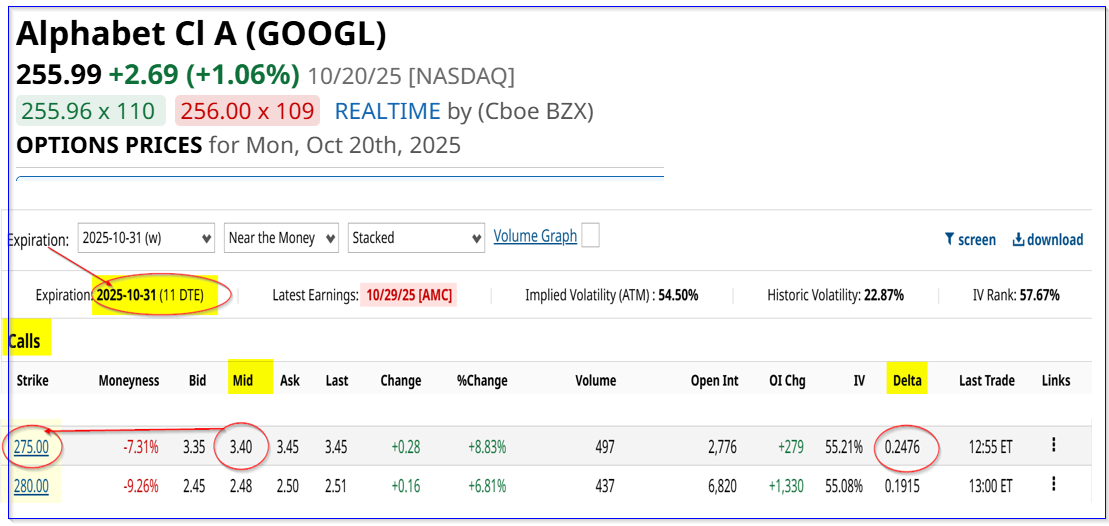Toggle the Volume Graph checkbox
The height and width of the screenshot is (526, 1109).
coord(590,236)
